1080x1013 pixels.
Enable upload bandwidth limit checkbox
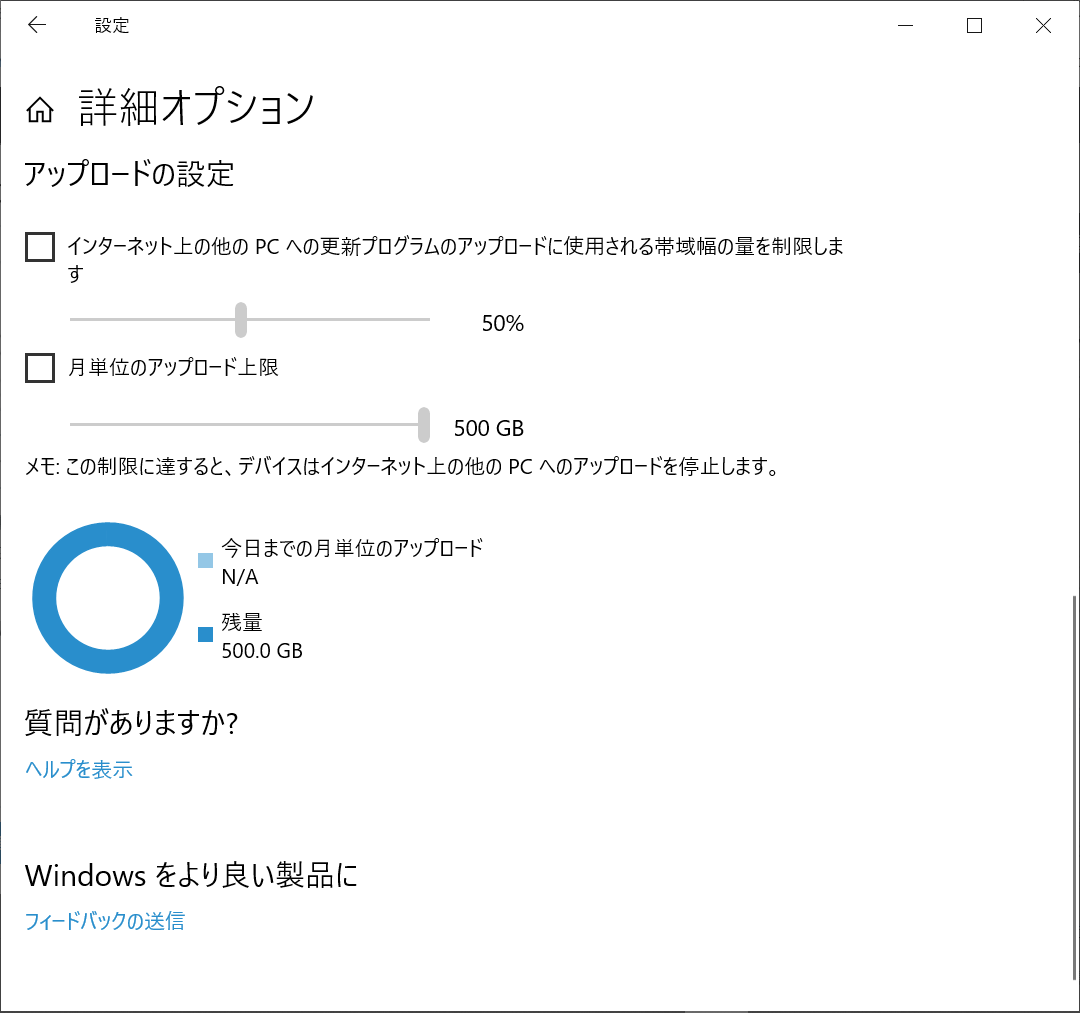click(40, 247)
